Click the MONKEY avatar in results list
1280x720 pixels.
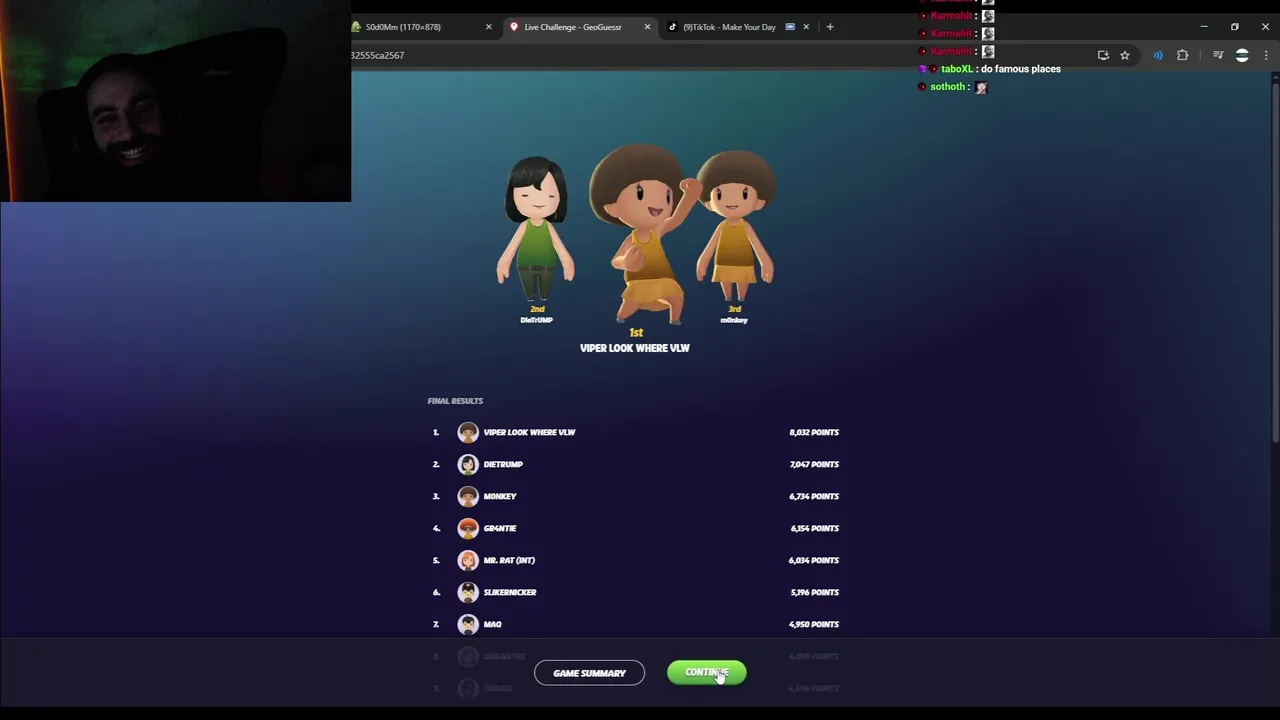coord(468,496)
